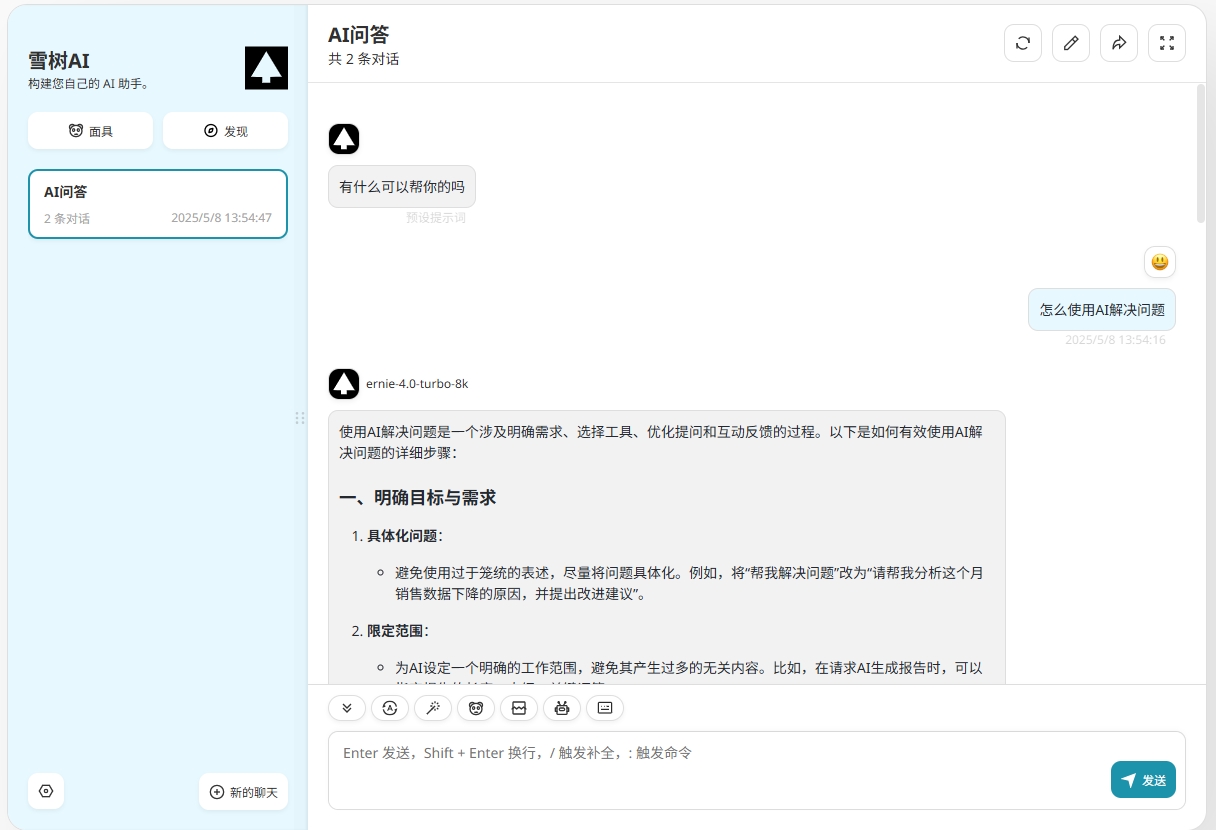Open quick prompts with magic wand icon
This screenshot has height=830, width=1216.
[x=433, y=708]
